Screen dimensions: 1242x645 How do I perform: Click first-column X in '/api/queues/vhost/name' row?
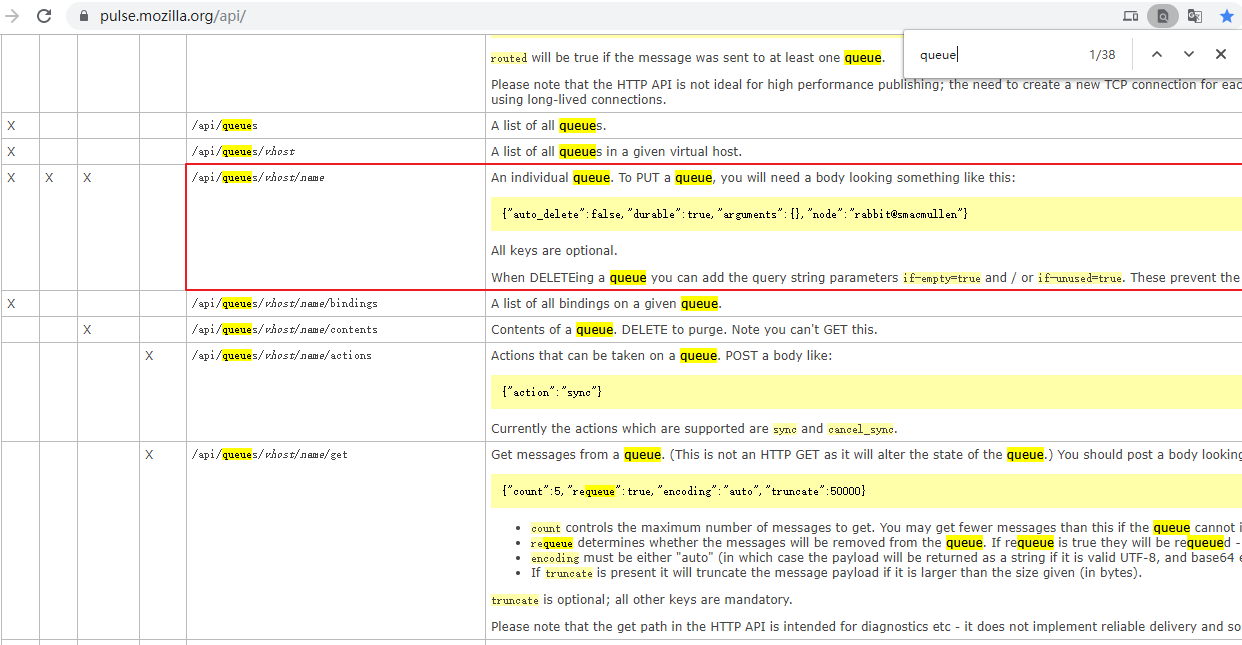tap(11, 178)
